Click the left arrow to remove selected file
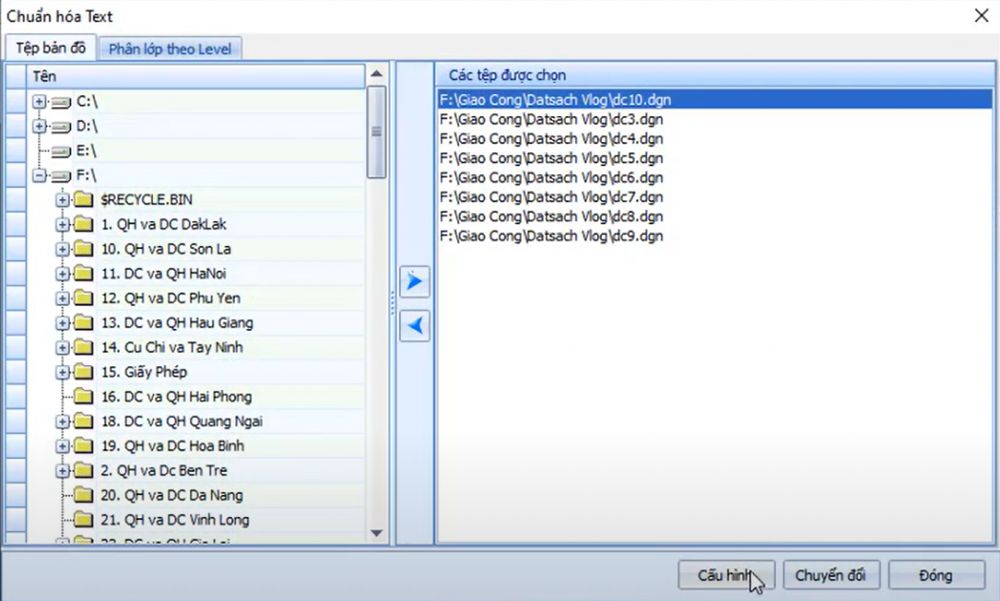1000x601 pixels. (x=414, y=326)
